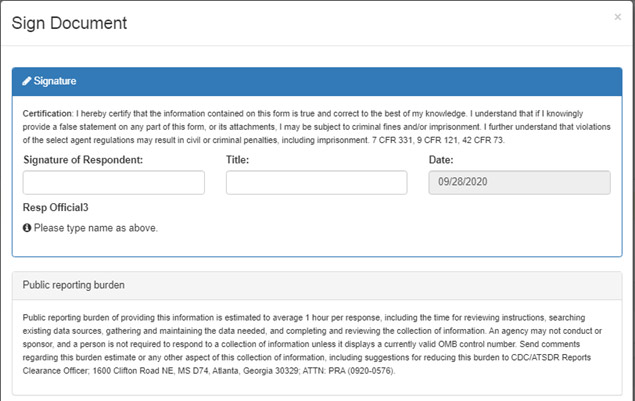Click the info icon beside type name hint
This screenshot has width=635, height=401.
(x=27, y=228)
